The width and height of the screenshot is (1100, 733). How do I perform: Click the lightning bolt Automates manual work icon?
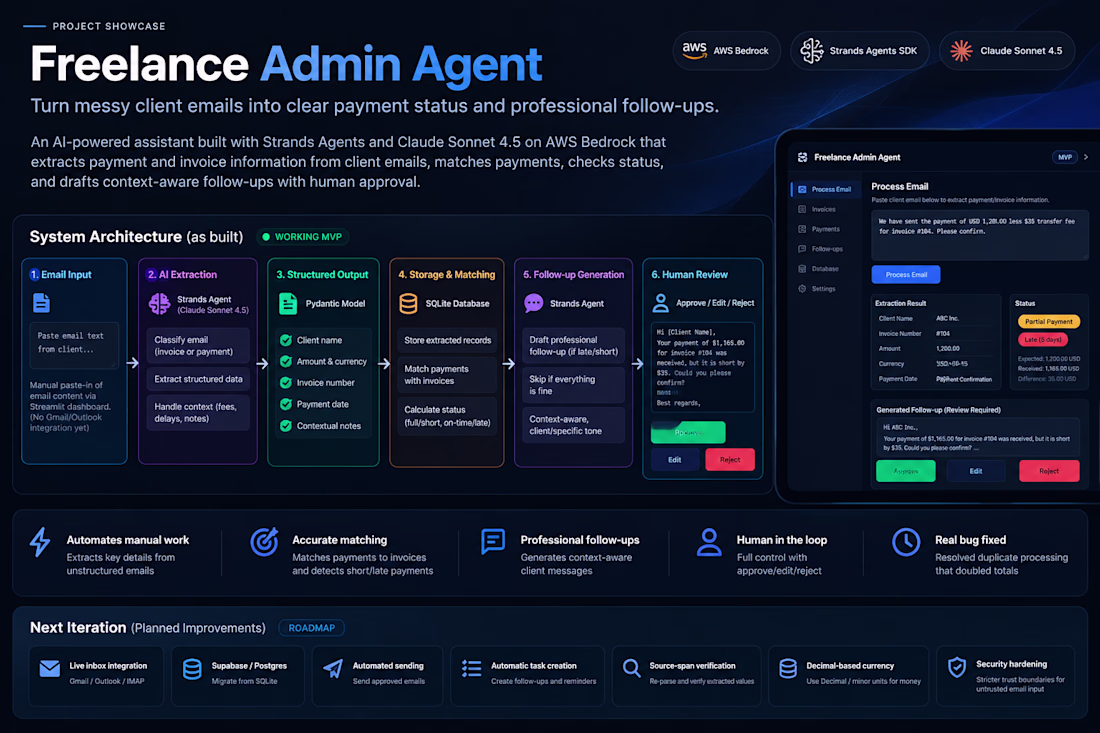pyautogui.click(x=40, y=542)
